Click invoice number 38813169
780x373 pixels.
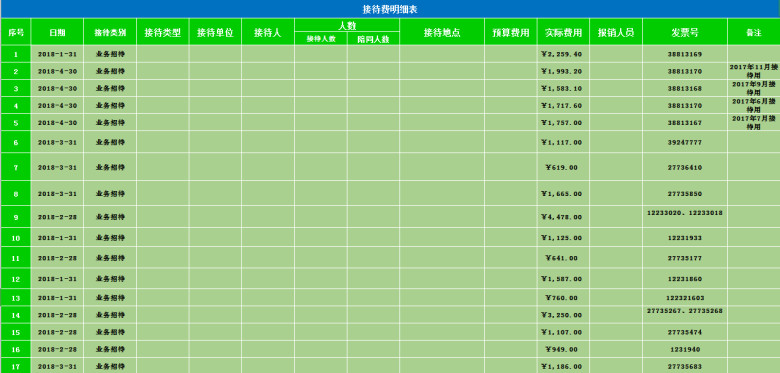tap(685, 54)
